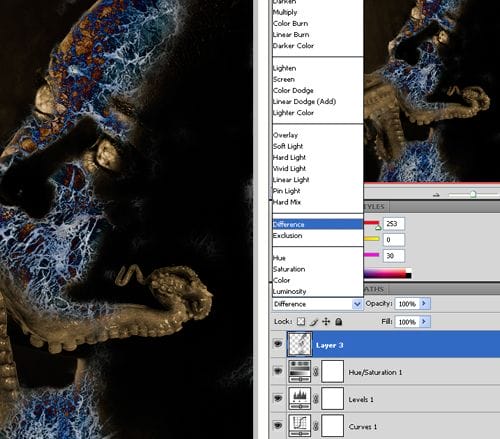Select Linear Dodge (Add) mode
This screenshot has height=439, width=500.
[x=304, y=101]
